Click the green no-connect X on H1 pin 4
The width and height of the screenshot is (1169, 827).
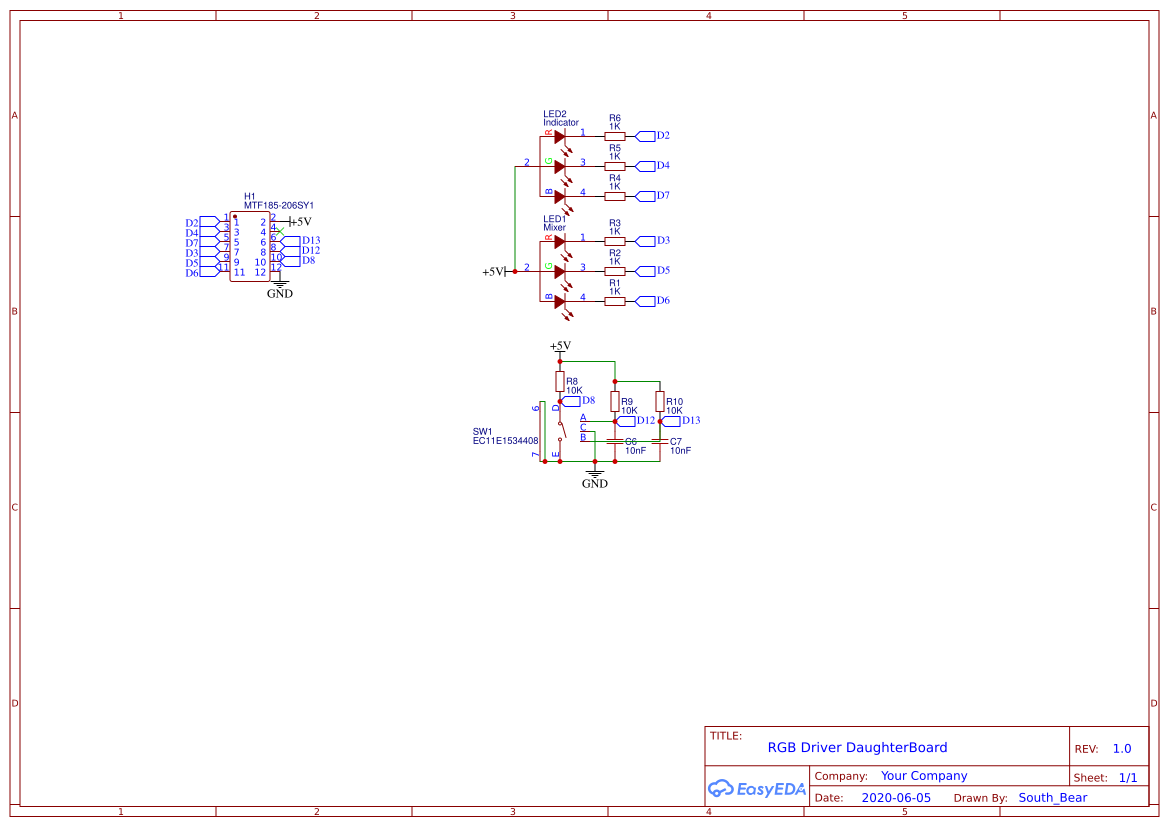click(x=281, y=233)
